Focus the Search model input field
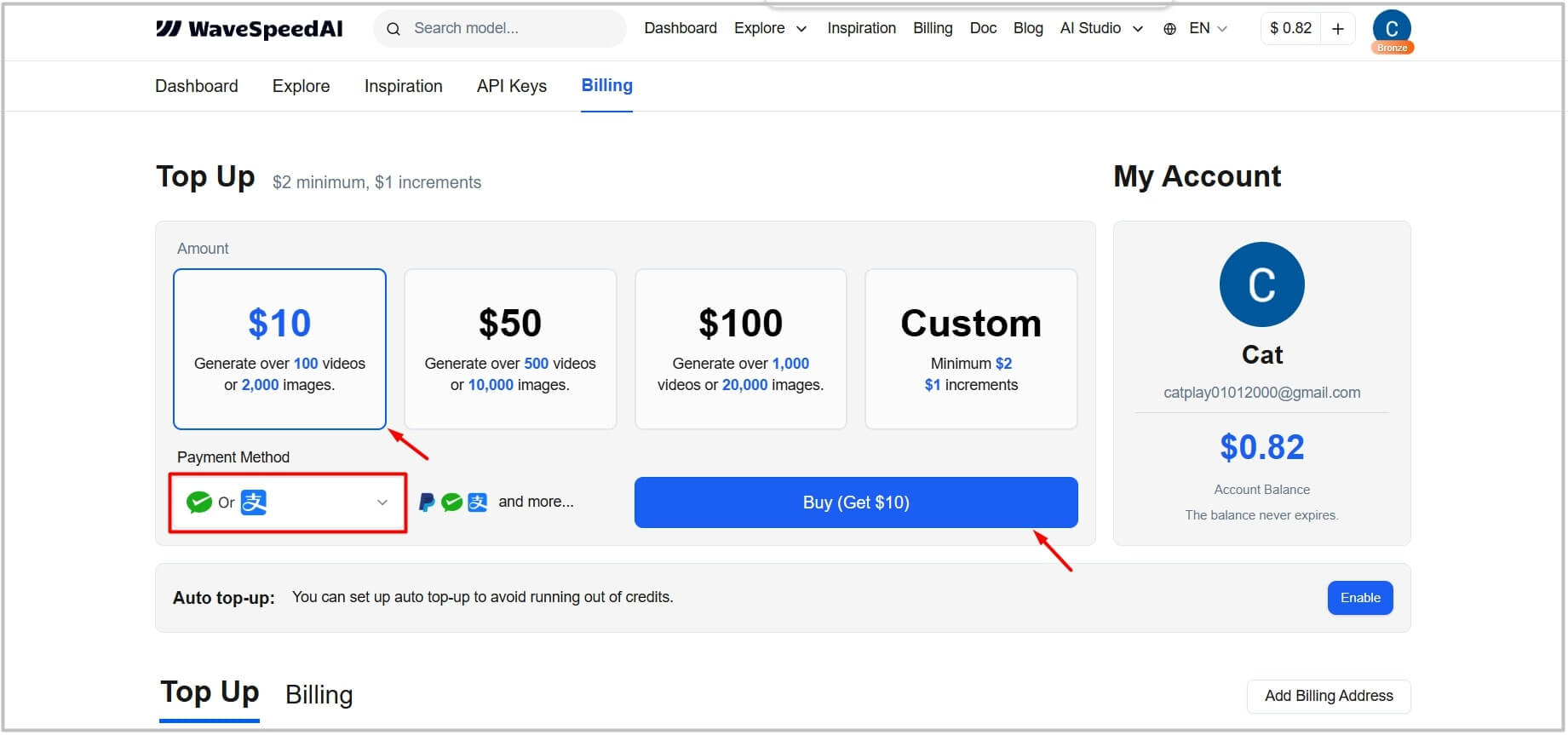This screenshot has width=1568, height=735. point(500,29)
